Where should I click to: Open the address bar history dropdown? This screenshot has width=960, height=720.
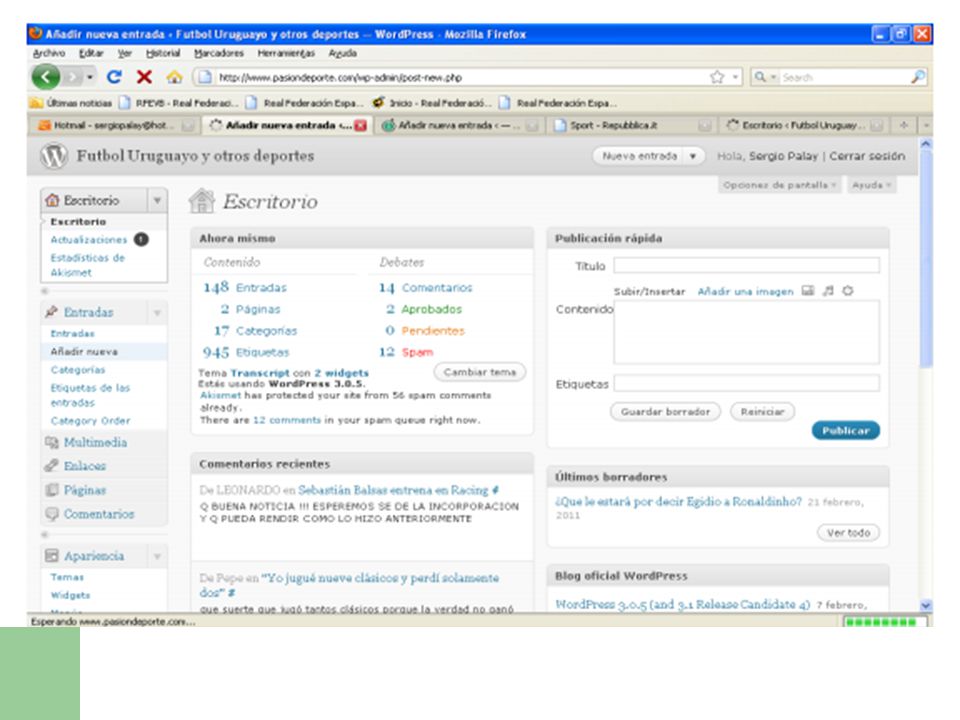[735, 77]
